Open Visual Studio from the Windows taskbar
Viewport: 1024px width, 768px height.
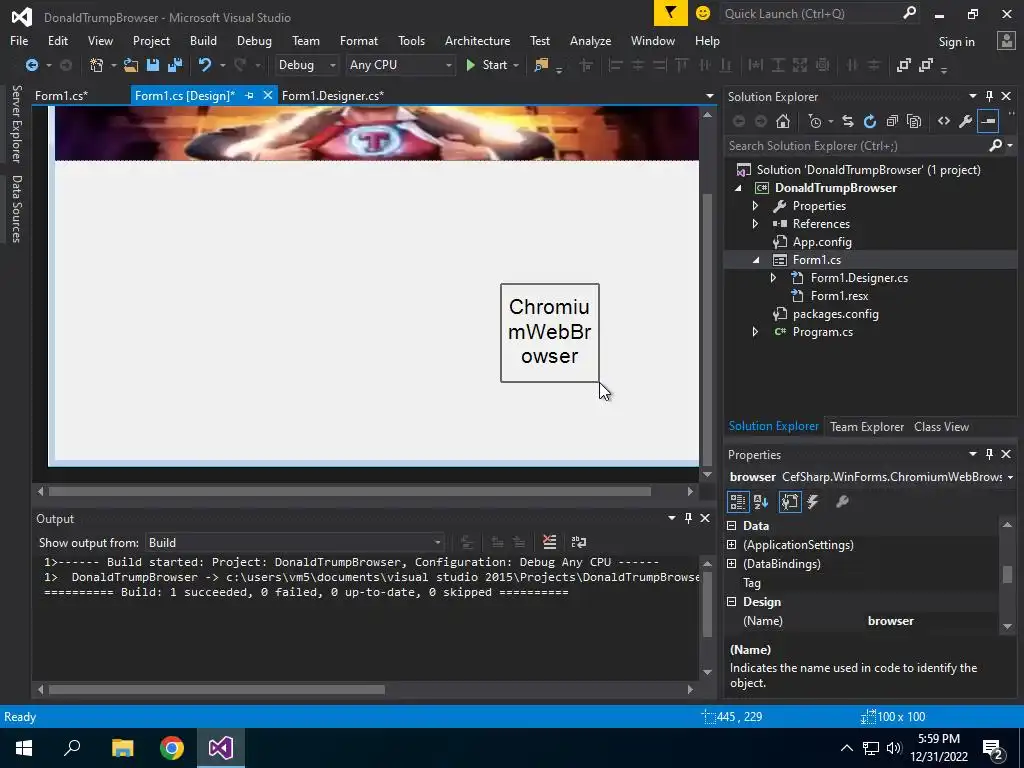click(221, 748)
